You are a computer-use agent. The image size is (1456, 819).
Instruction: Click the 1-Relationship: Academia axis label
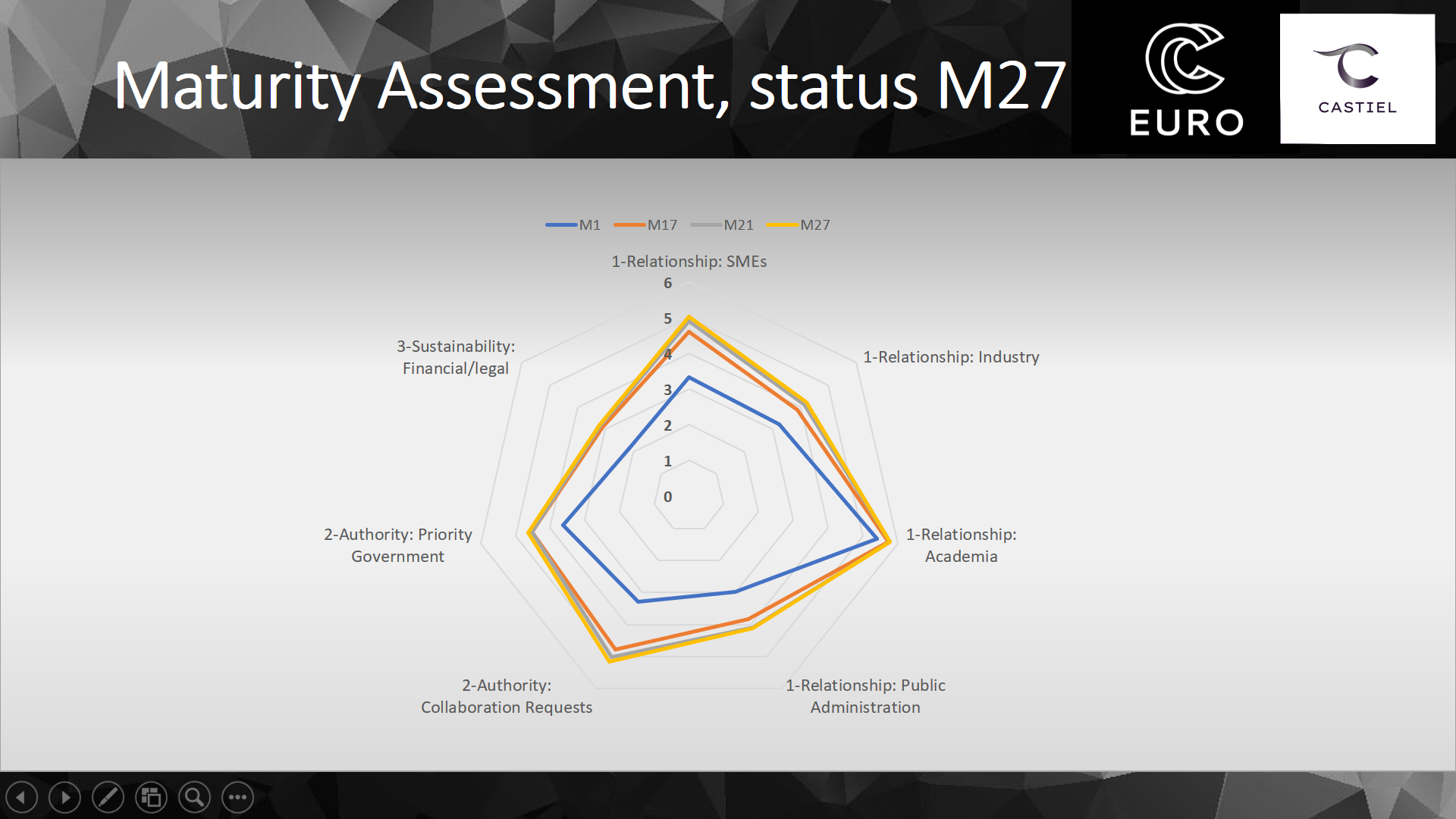pyautogui.click(x=962, y=545)
